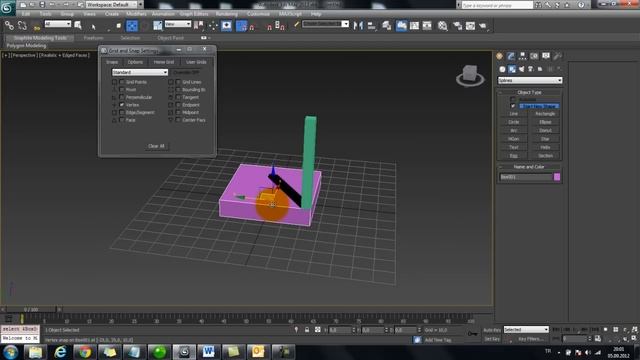Collapse the Object Type rollout
640x360 pixels.
click(529, 92)
